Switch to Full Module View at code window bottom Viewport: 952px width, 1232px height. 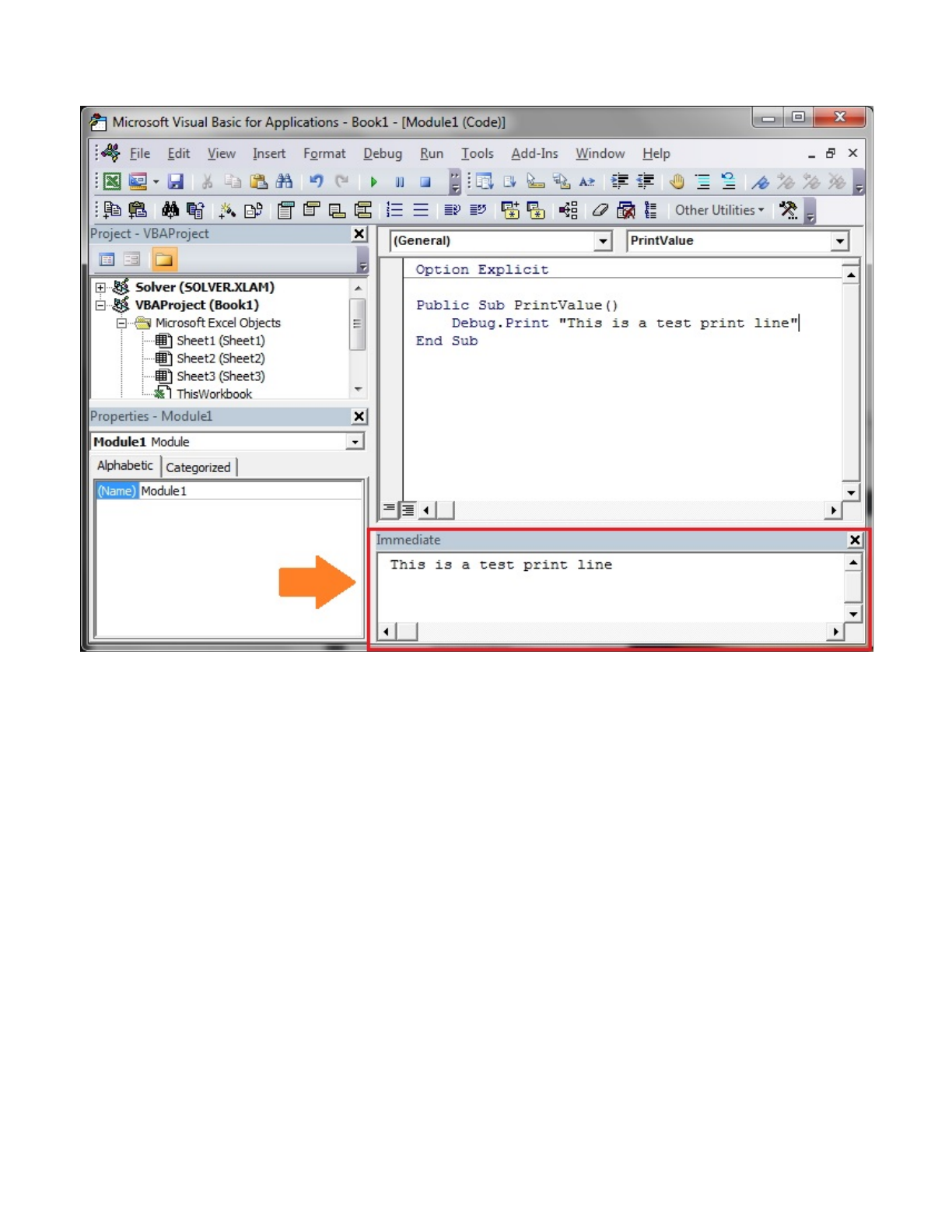point(408,510)
